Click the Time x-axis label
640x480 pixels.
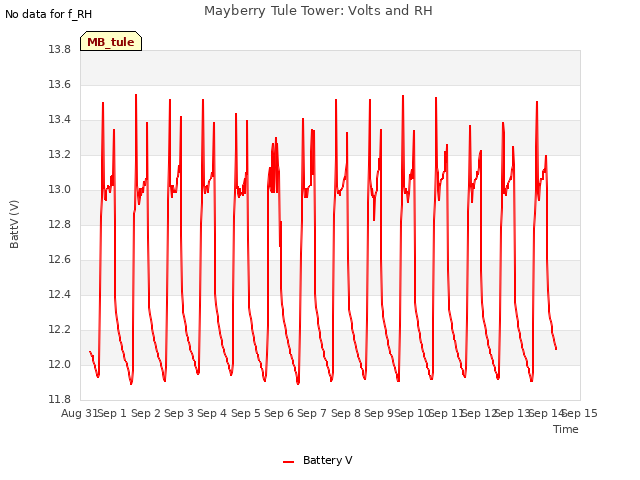(x=566, y=429)
